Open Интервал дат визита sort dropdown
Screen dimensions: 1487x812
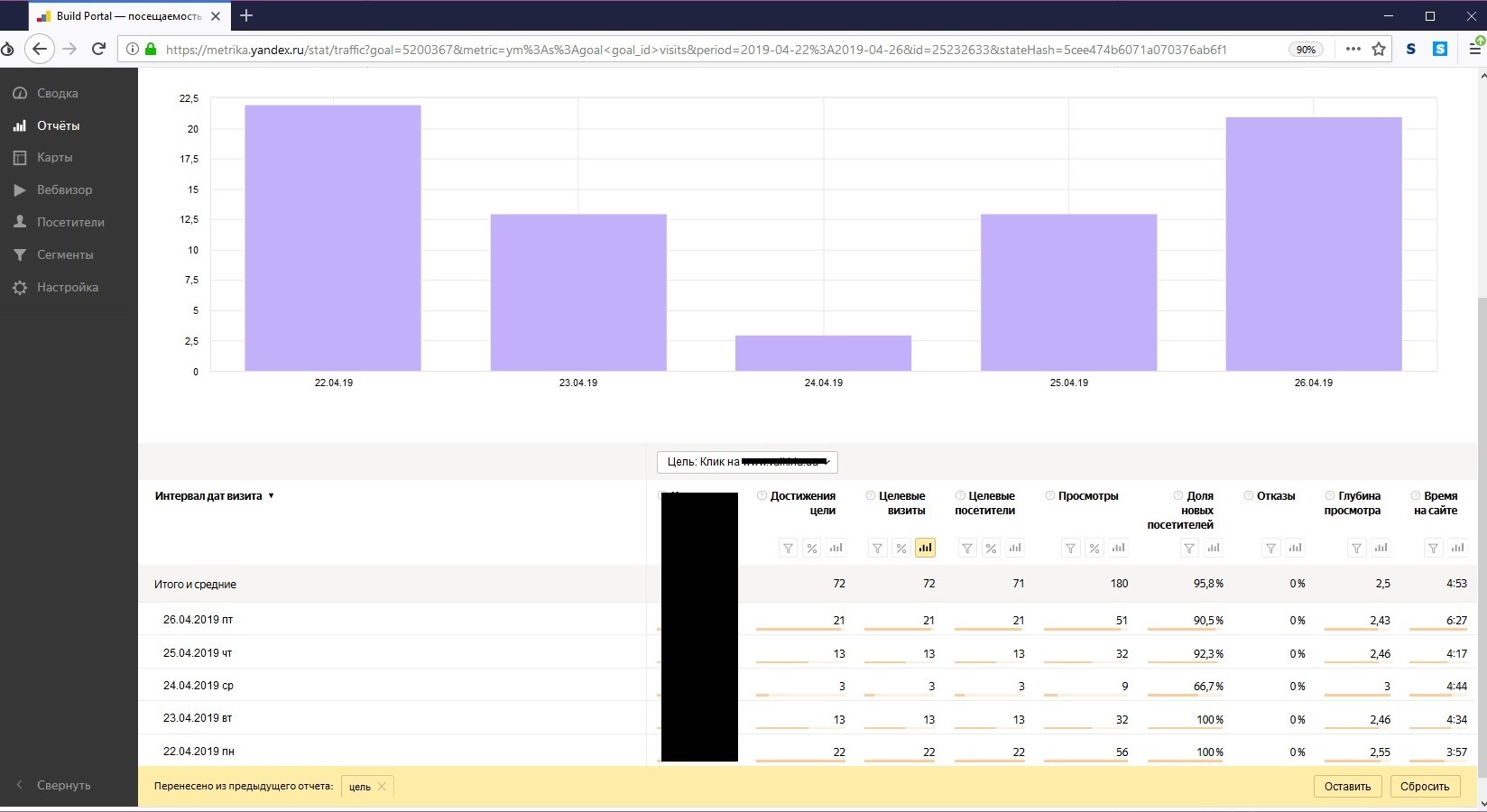click(214, 495)
